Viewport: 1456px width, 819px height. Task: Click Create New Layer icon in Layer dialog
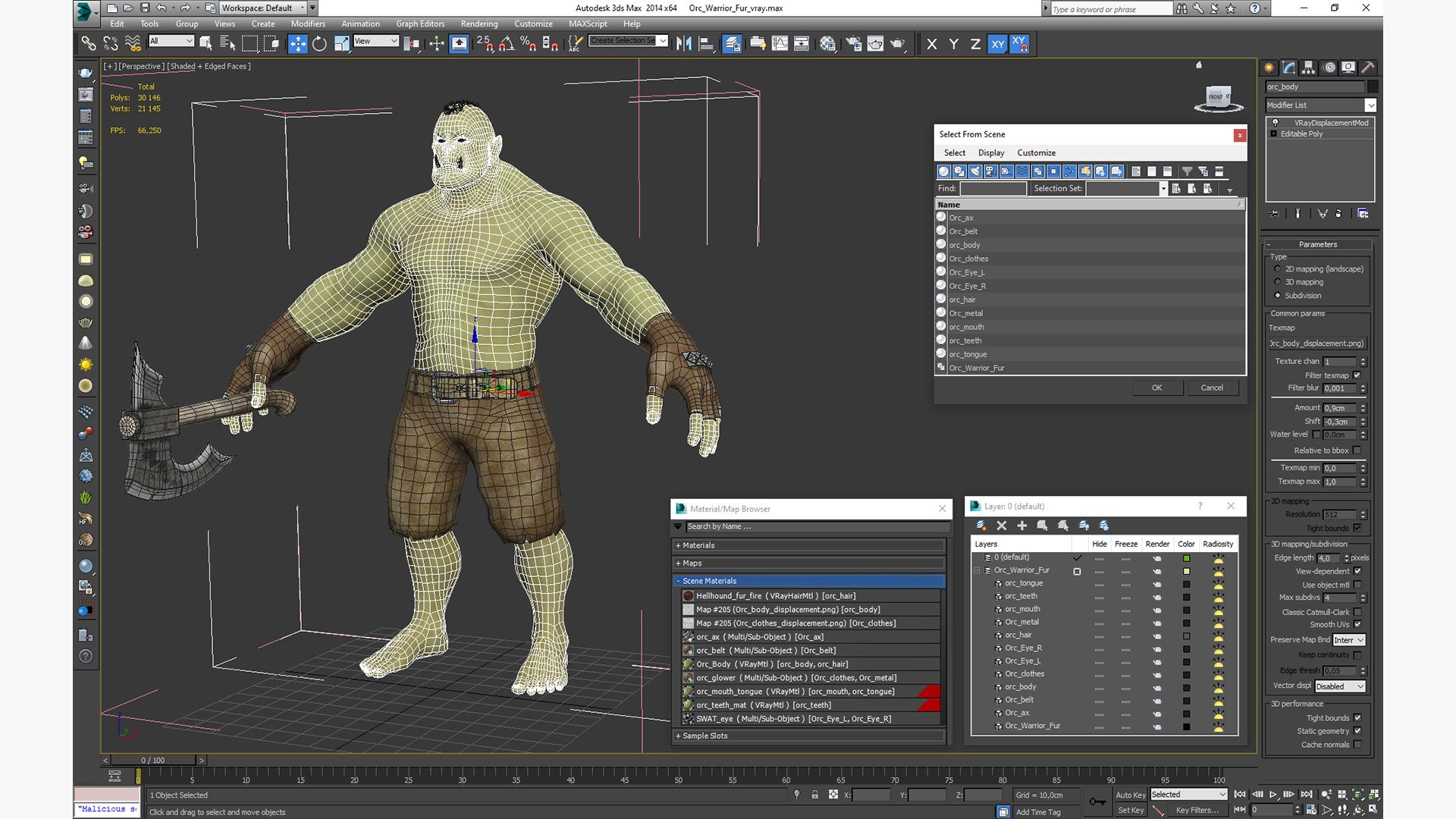981,526
